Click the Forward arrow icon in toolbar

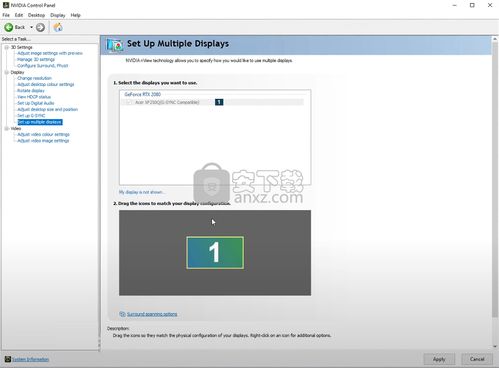tap(40, 27)
